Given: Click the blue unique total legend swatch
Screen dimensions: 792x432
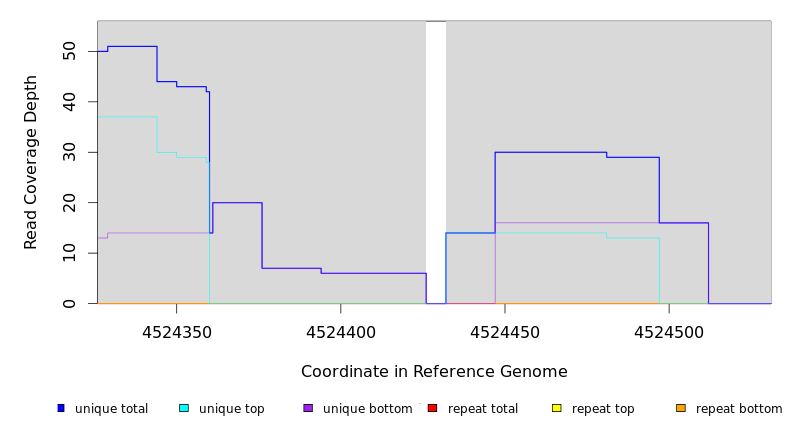Looking at the screenshot, I should click(61, 408).
